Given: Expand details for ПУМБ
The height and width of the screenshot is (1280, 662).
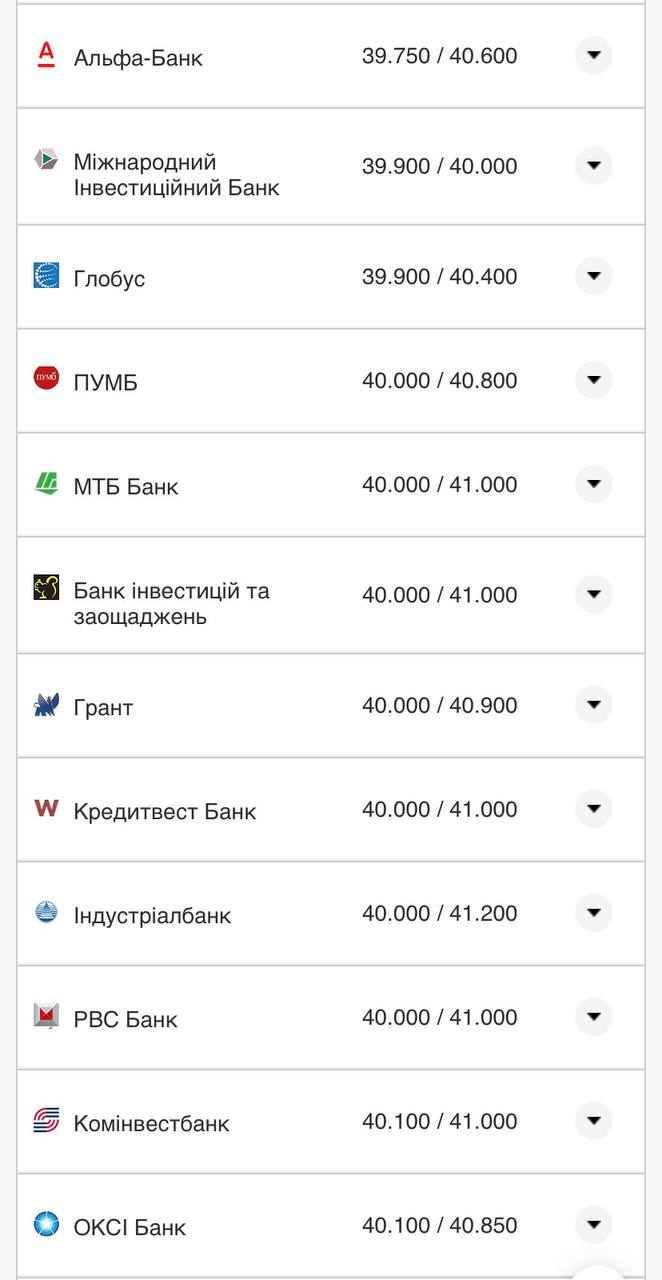Looking at the screenshot, I should pos(594,380).
